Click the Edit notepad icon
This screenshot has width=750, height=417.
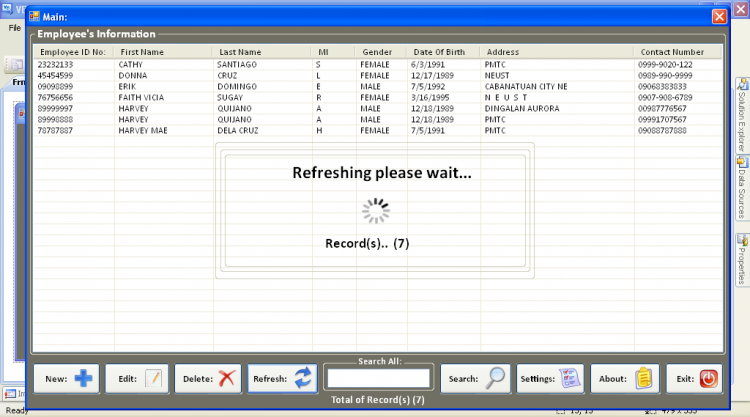click(x=154, y=378)
